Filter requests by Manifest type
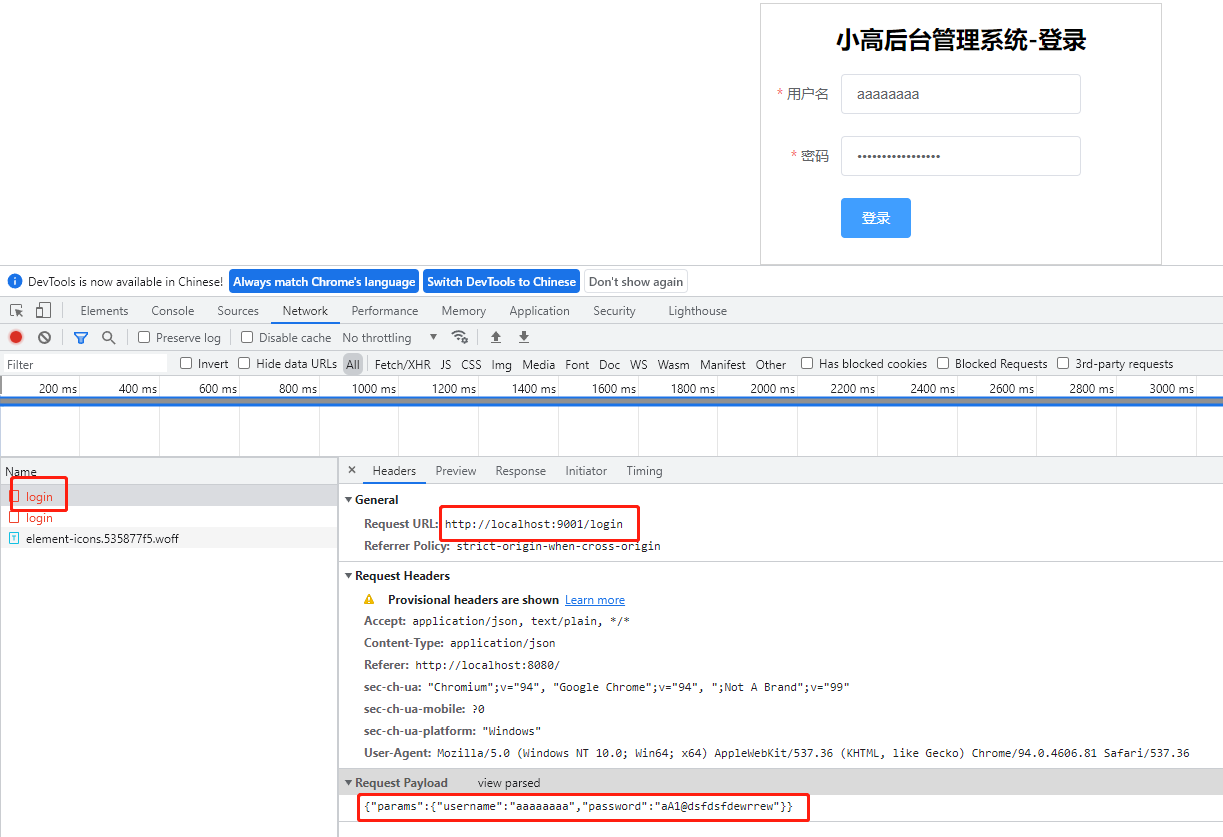Screen dimensions: 1223x837 [723, 364]
